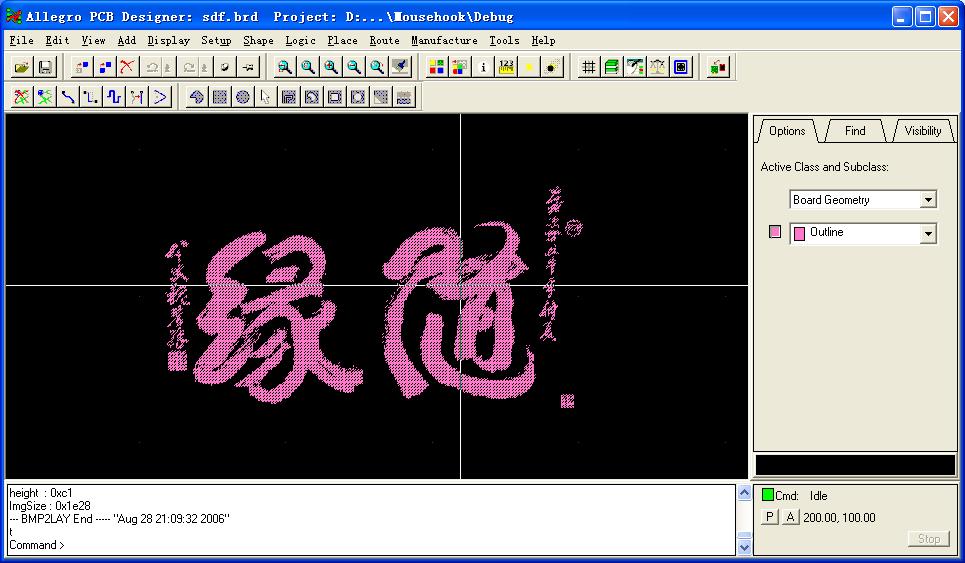Image resolution: width=965 pixels, height=563 pixels.
Task: Click the Dehighlight black dot icon
Action: [x=552, y=66]
